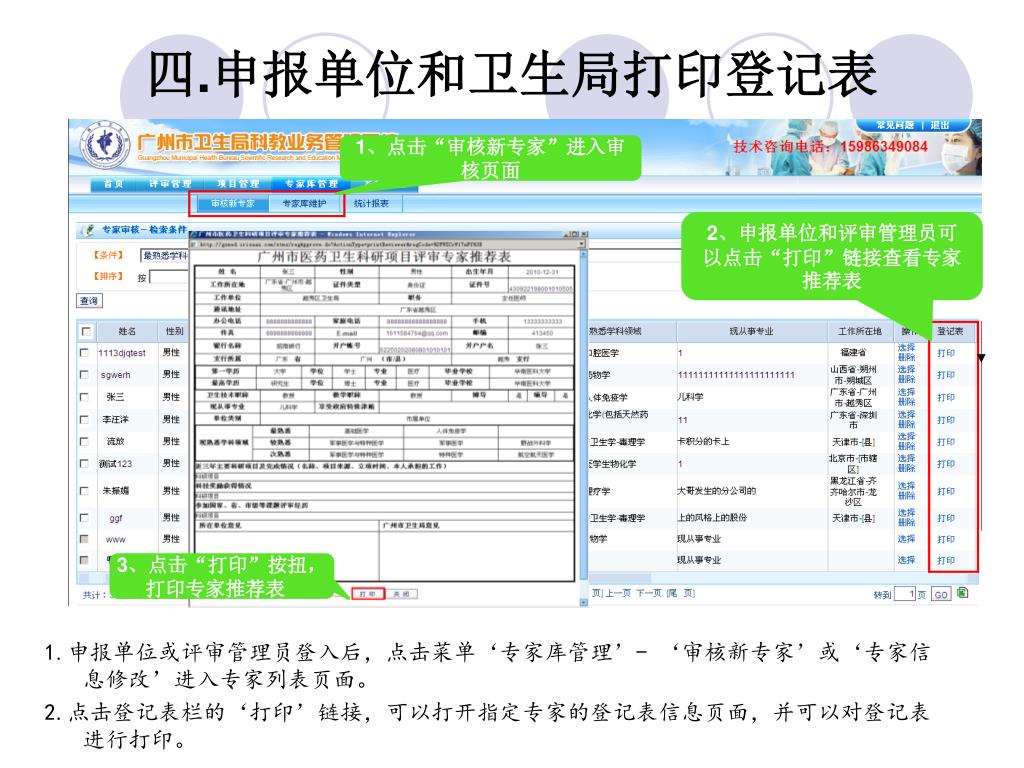The height and width of the screenshot is (768, 1024).
Task: Click the sgwerh name cell
Action: pos(116,375)
